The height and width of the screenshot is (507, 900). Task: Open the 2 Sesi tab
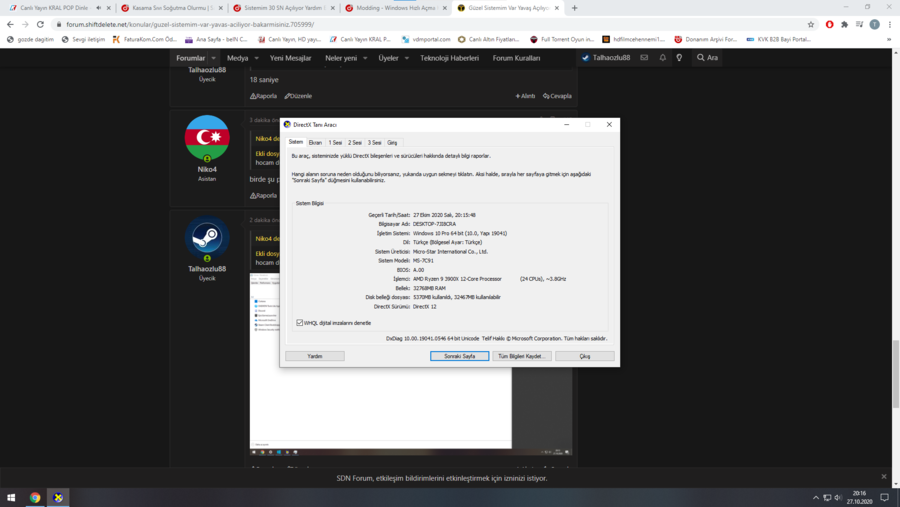355,142
